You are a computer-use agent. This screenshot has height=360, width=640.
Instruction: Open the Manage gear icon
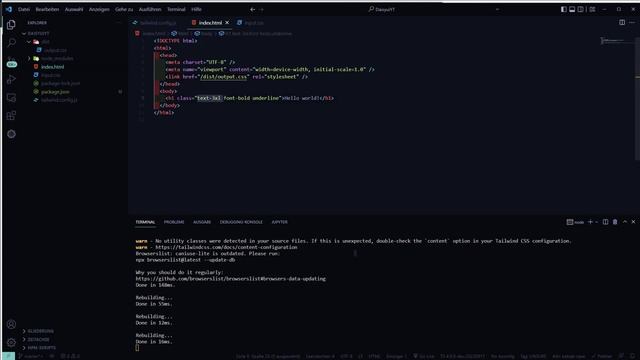coord(11,342)
